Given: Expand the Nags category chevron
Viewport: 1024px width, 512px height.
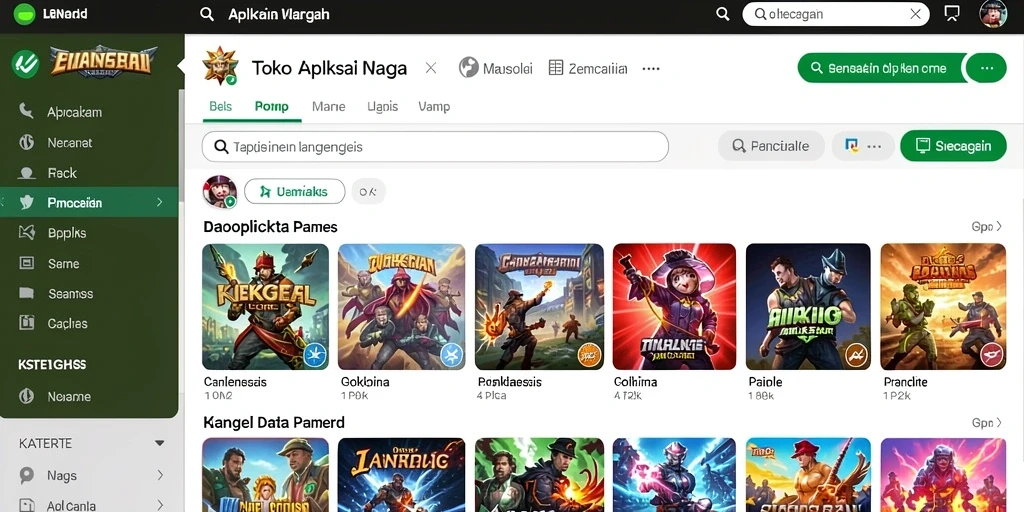Looking at the screenshot, I should (159, 475).
